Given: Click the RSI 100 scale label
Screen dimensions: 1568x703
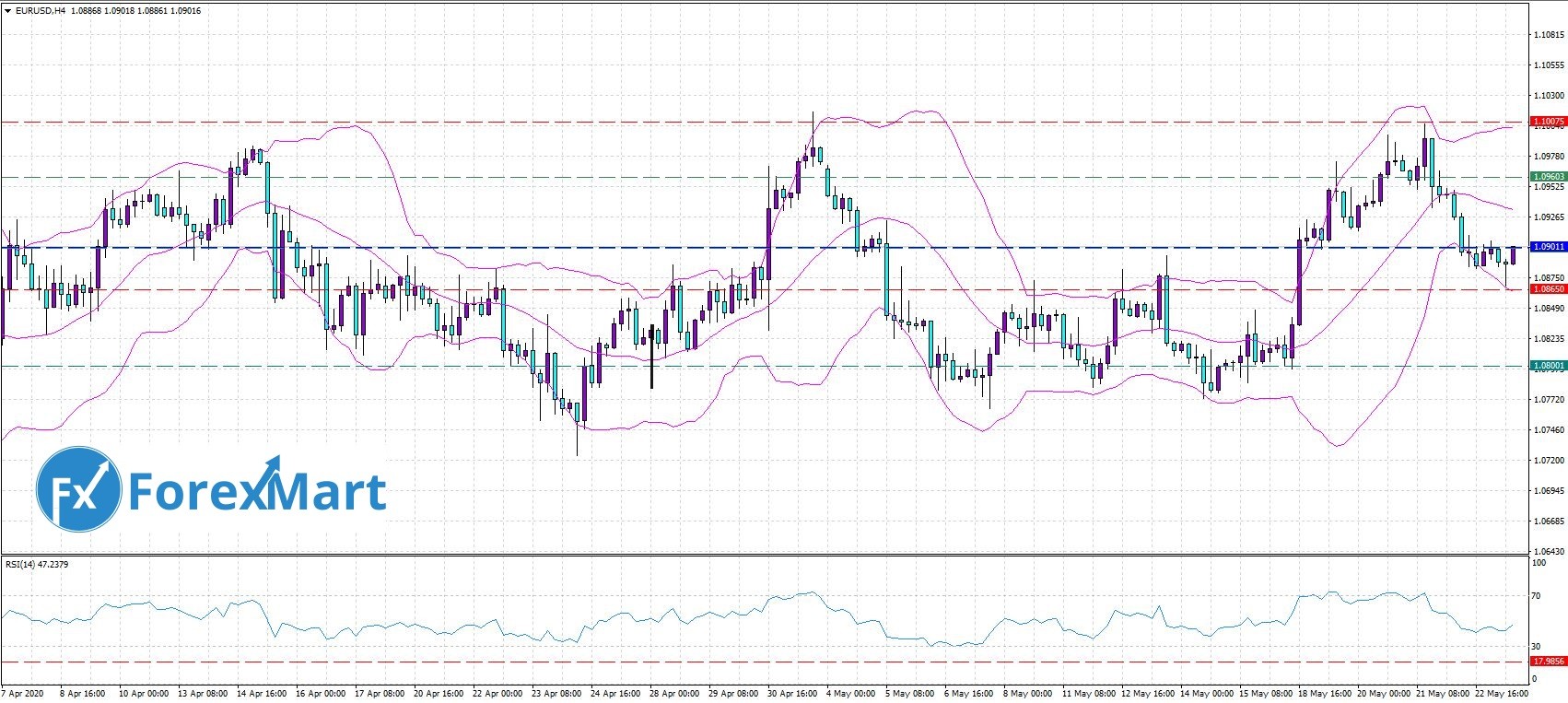Looking at the screenshot, I should [1537, 562].
